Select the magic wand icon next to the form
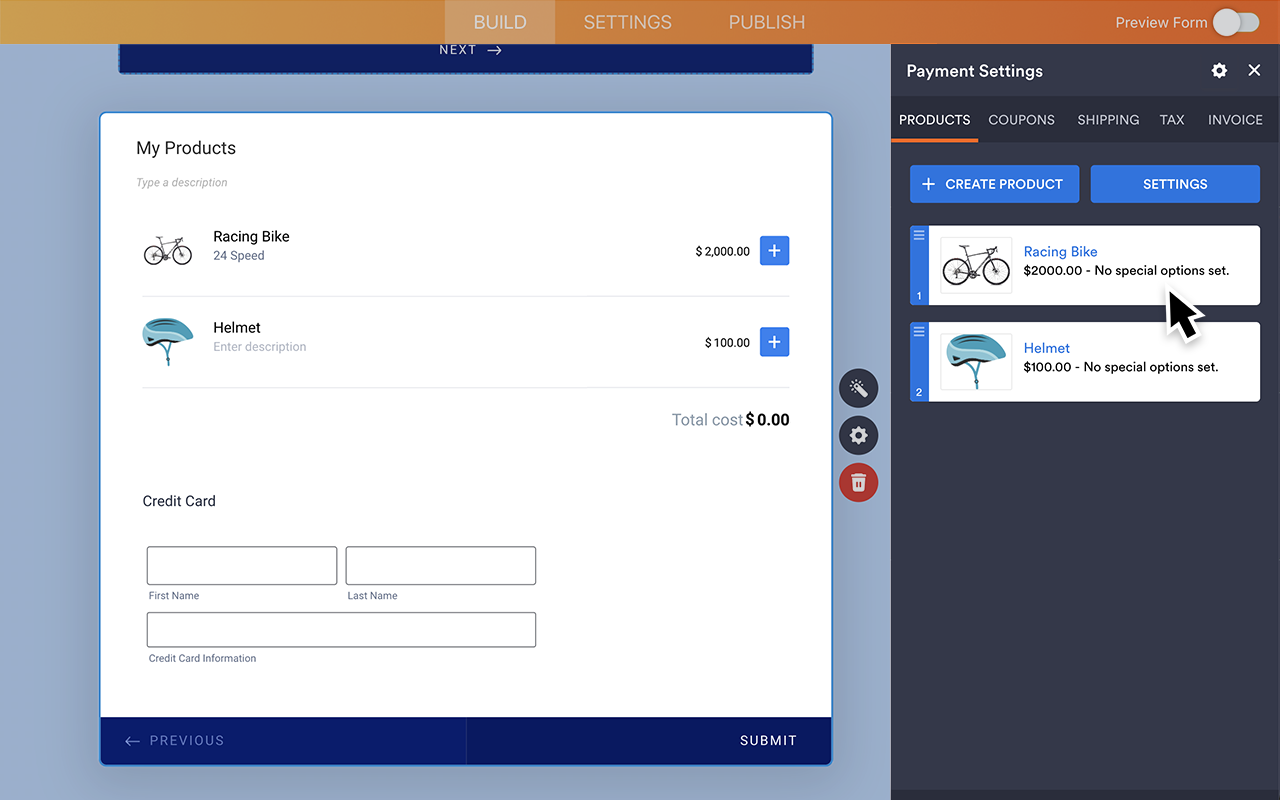1280x800 pixels. (x=858, y=388)
